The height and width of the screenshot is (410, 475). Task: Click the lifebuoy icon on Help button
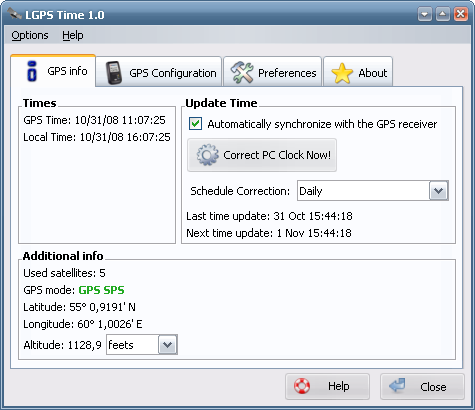pyautogui.click(x=302, y=386)
